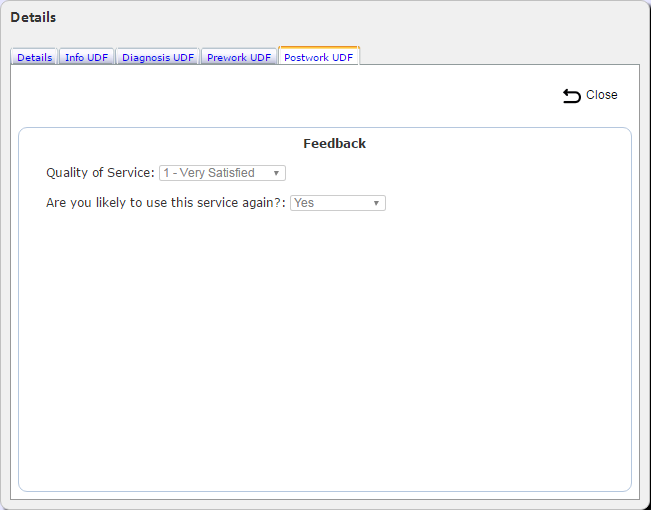Select the '1 - Very Satisfied' value text
The image size is (651, 510).
209,173
